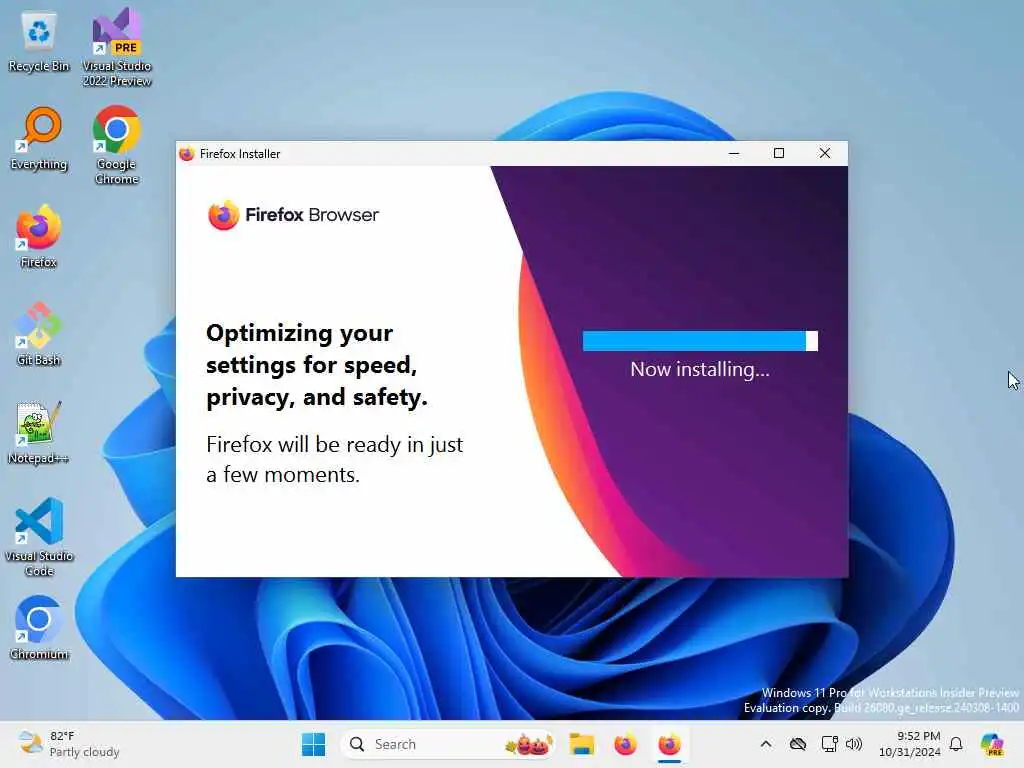Open notifications bell icon
1024x768 pixels.
click(956, 744)
